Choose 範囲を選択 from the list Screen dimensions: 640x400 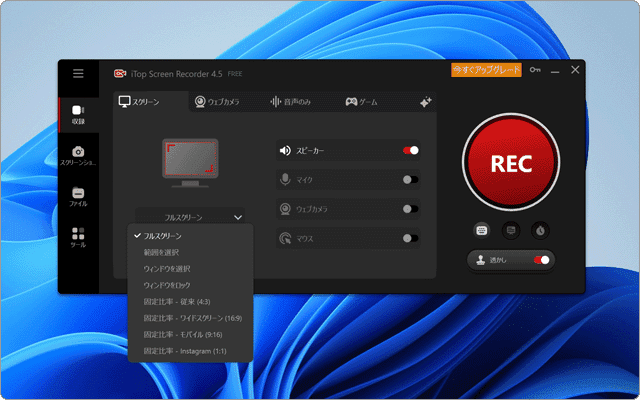[190, 253]
